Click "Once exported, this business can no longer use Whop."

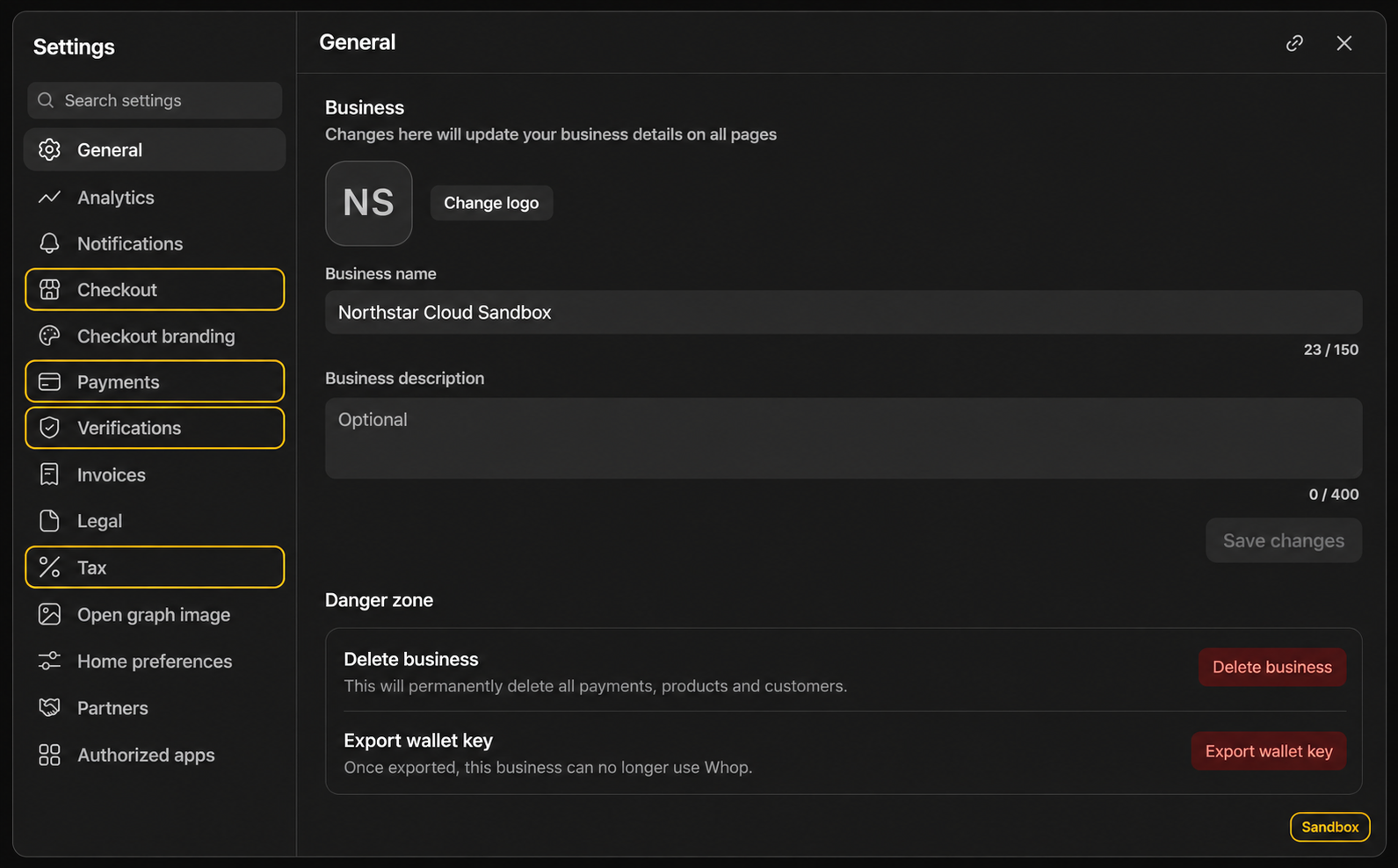[548, 767]
